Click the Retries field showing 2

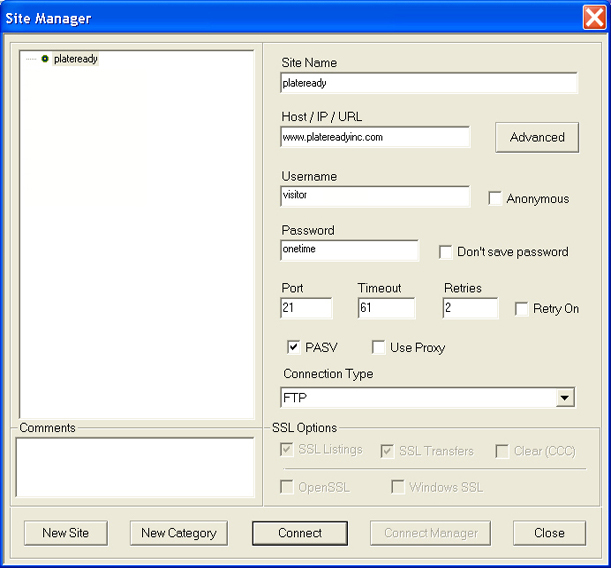click(470, 308)
